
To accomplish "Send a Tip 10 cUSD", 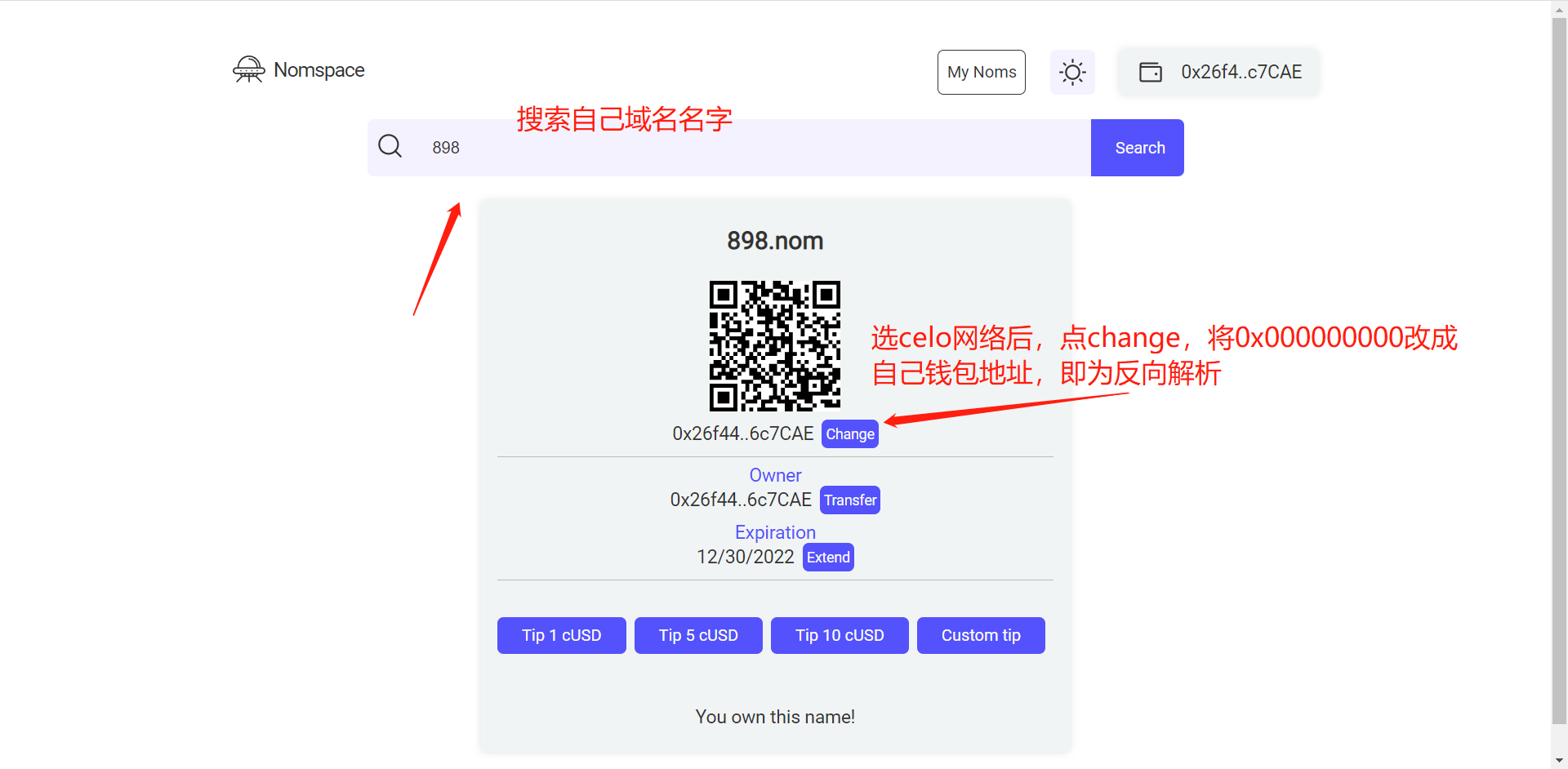I will pyautogui.click(x=840, y=635).
